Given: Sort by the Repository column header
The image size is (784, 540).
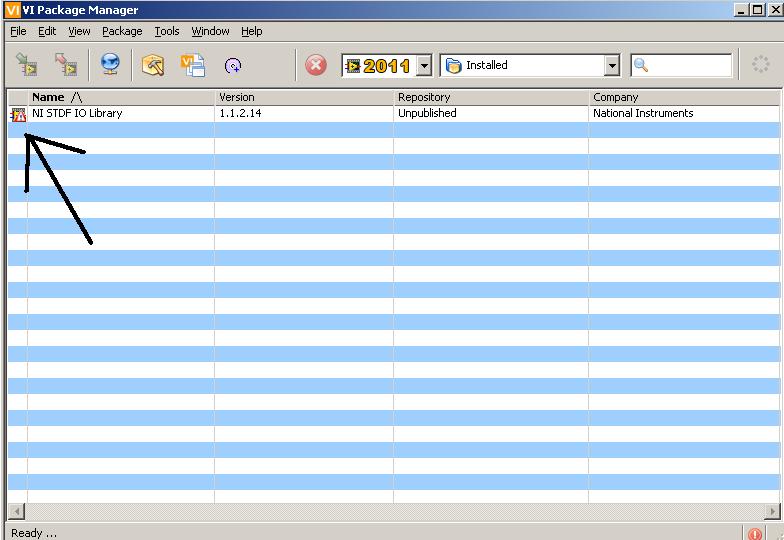Looking at the screenshot, I should 491,97.
